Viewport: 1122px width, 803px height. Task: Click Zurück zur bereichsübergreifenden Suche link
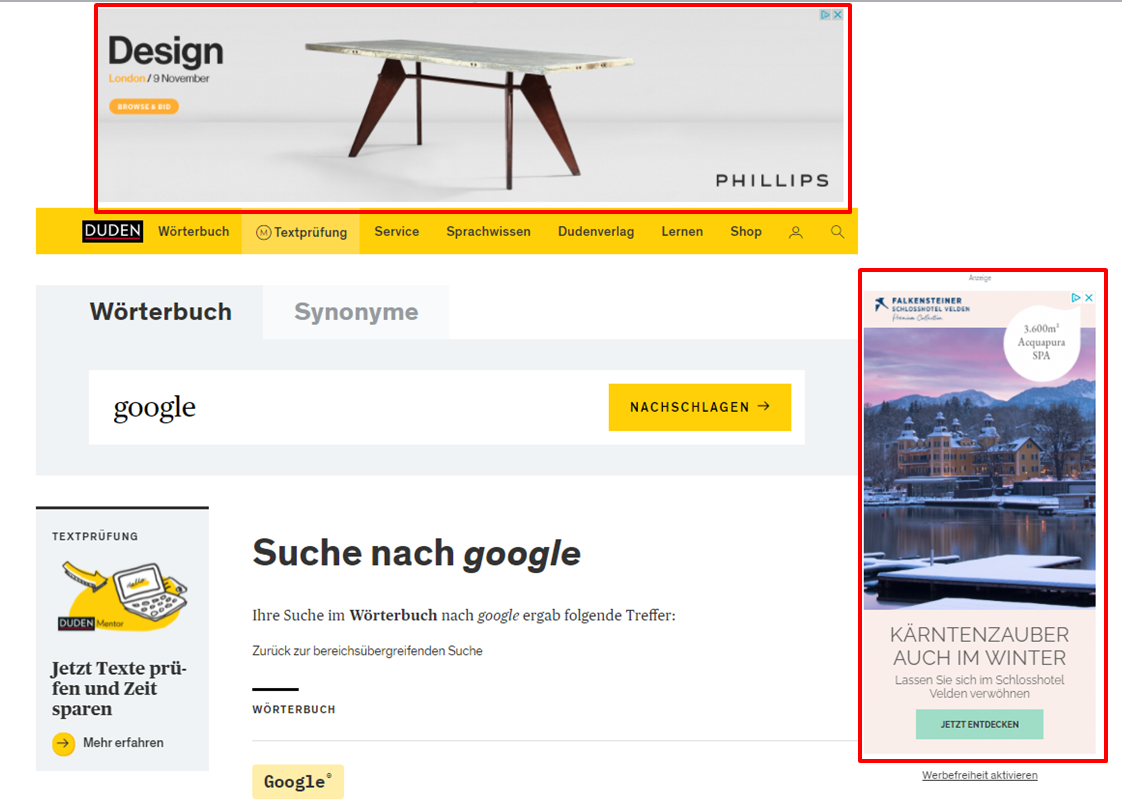[x=368, y=650]
